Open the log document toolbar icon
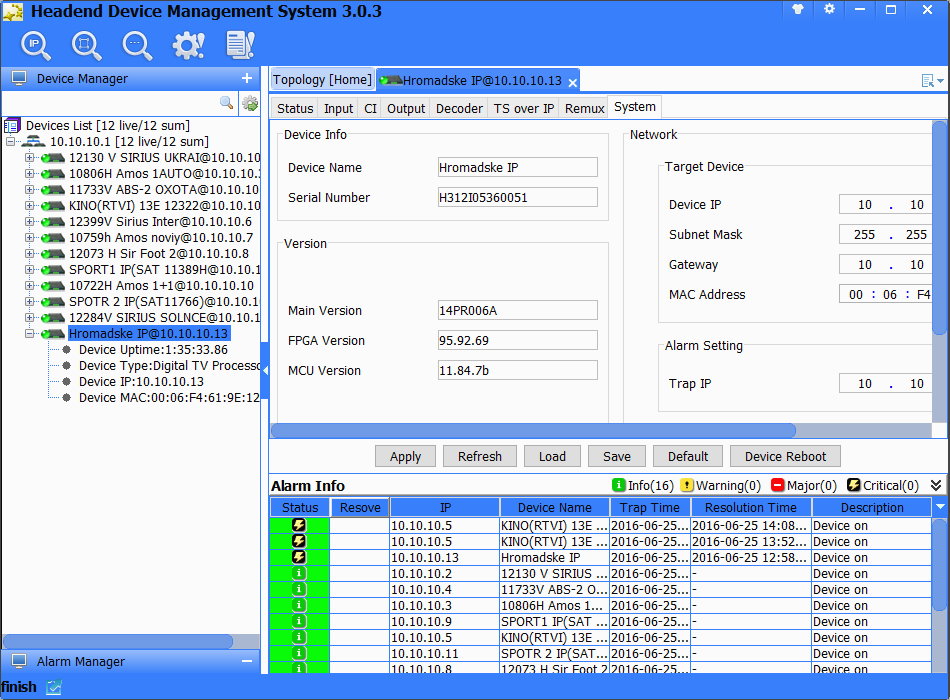This screenshot has height=700, width=950. point(240,45)
